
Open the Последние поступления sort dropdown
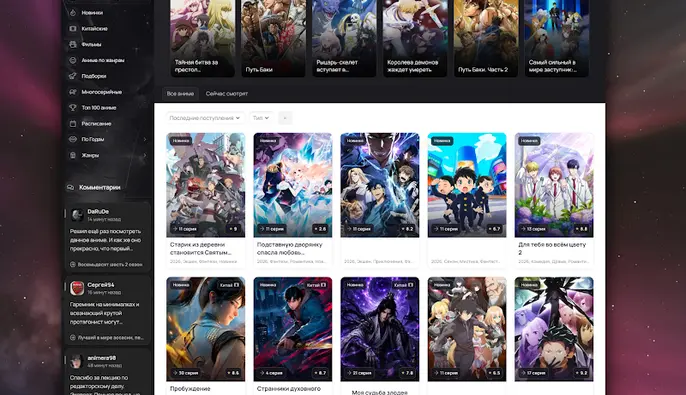coord(205,118)
